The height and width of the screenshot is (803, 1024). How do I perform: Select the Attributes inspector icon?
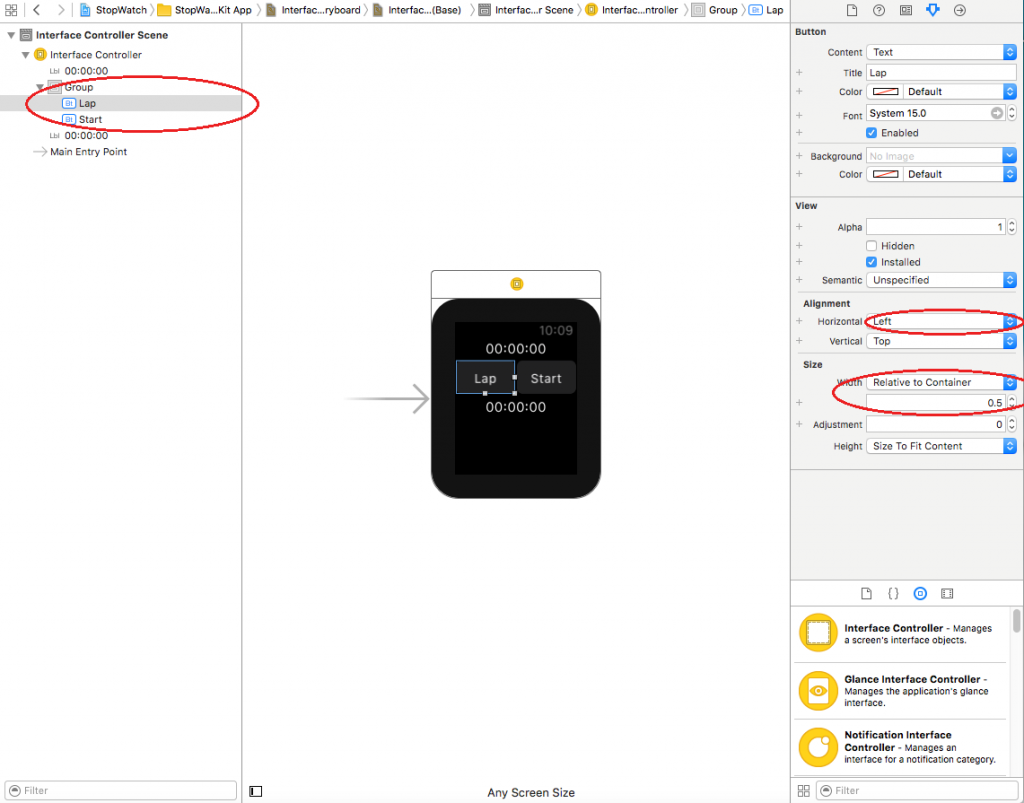(920, 593)
